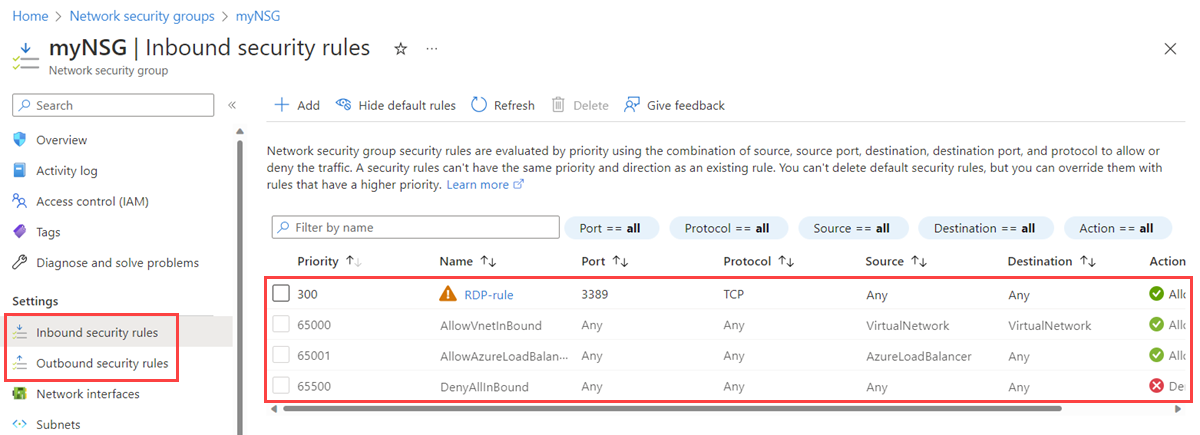The image size is (1200, 435).
Task: Tick the DenyAllInBound row checkbox
Action: coord(281,386)
